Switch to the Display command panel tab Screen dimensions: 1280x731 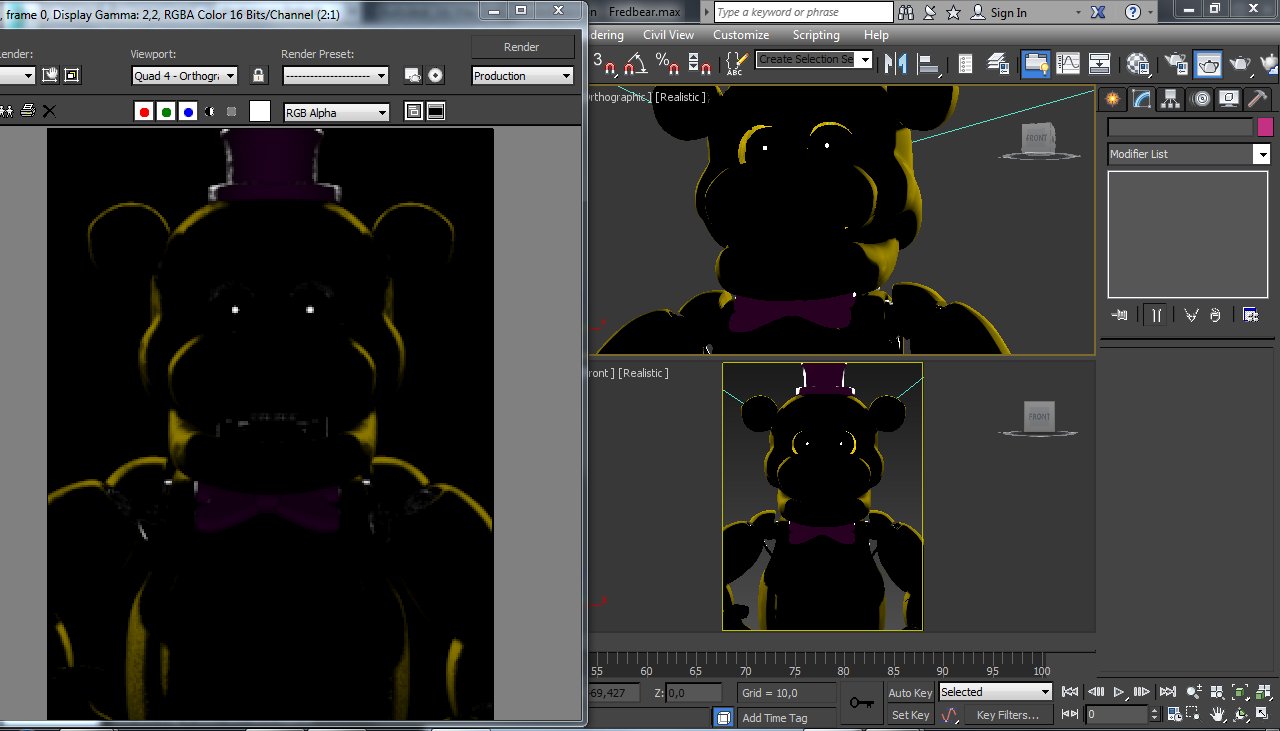(x=1229, y=99)
